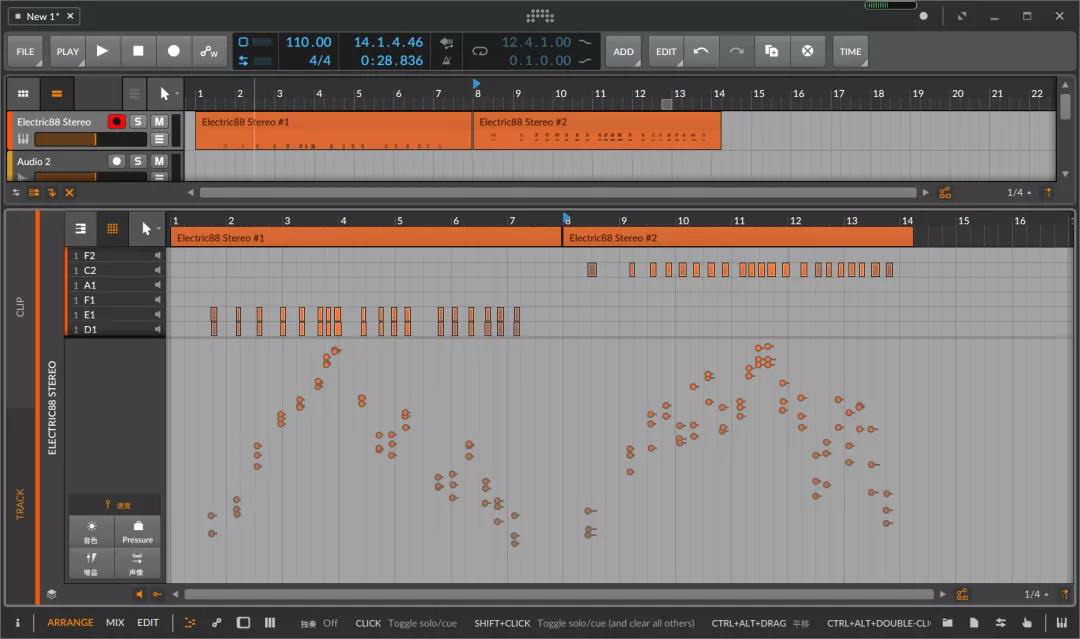Click note editor follow-playback icon

(962, 594)
